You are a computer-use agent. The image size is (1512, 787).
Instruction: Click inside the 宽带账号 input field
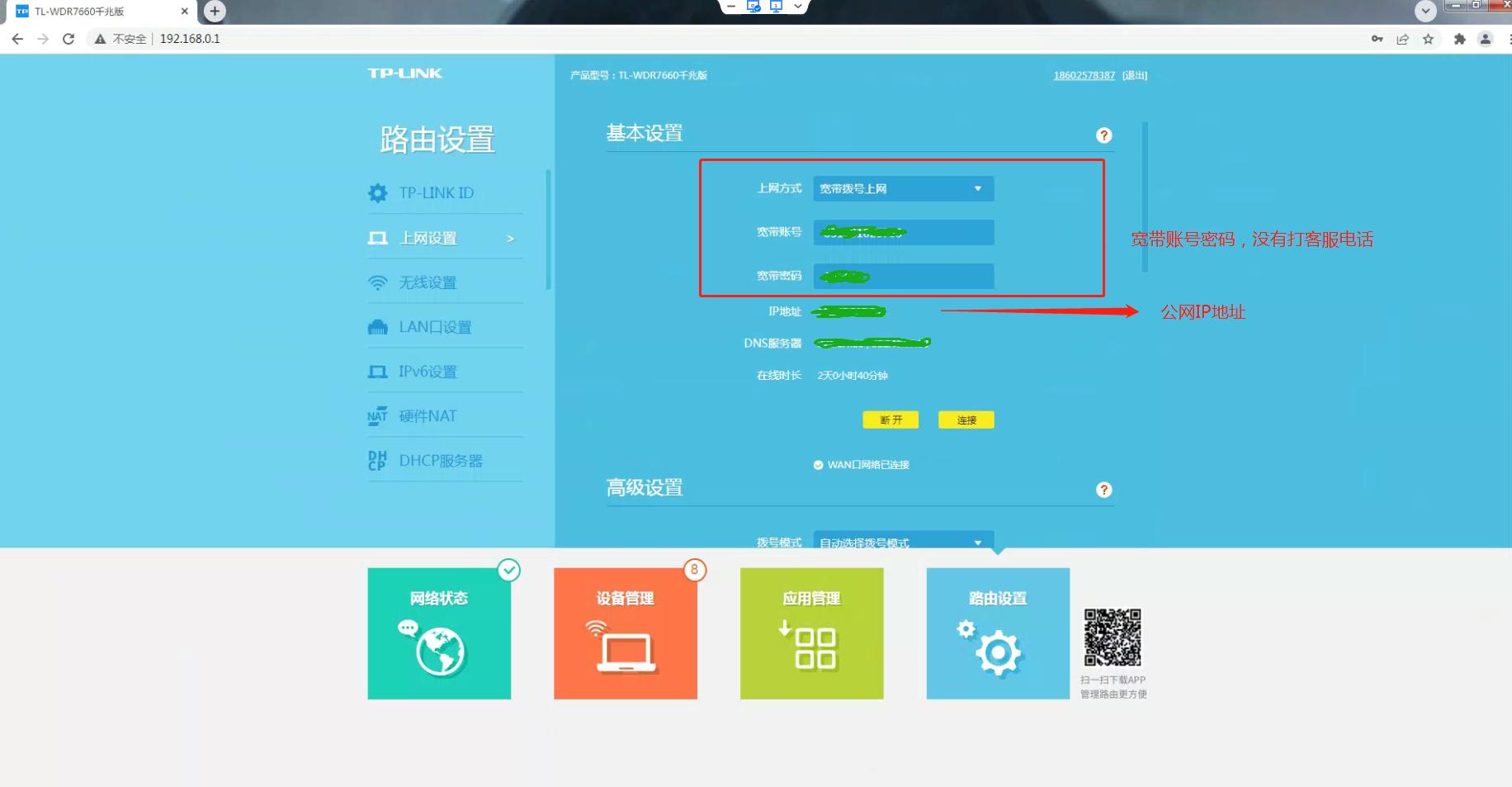[x=903, y=232]
